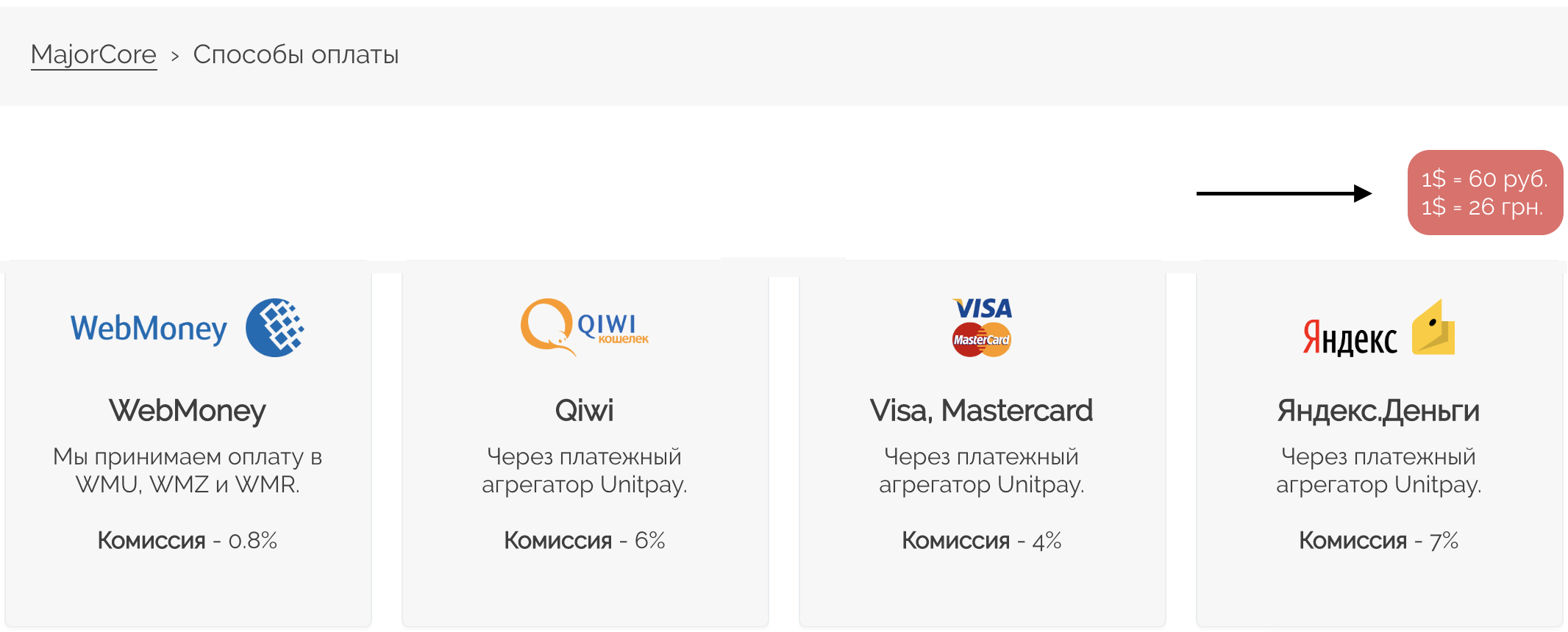The width and height of the screenshot is (1568, 632).
Task: Click the blue WebMoney wordmark logo
Action: (x=149, y=328)
